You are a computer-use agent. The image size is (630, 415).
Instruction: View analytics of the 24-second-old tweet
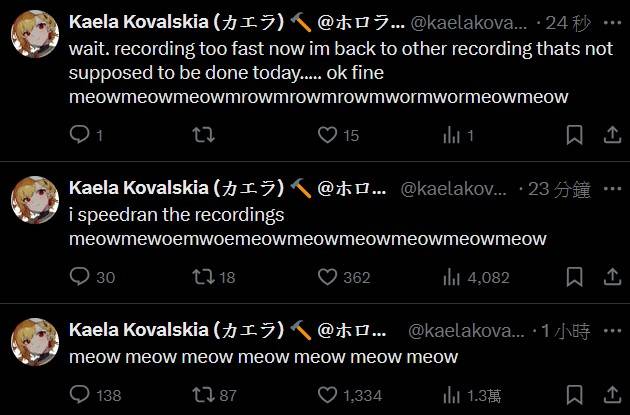point(451,135)
